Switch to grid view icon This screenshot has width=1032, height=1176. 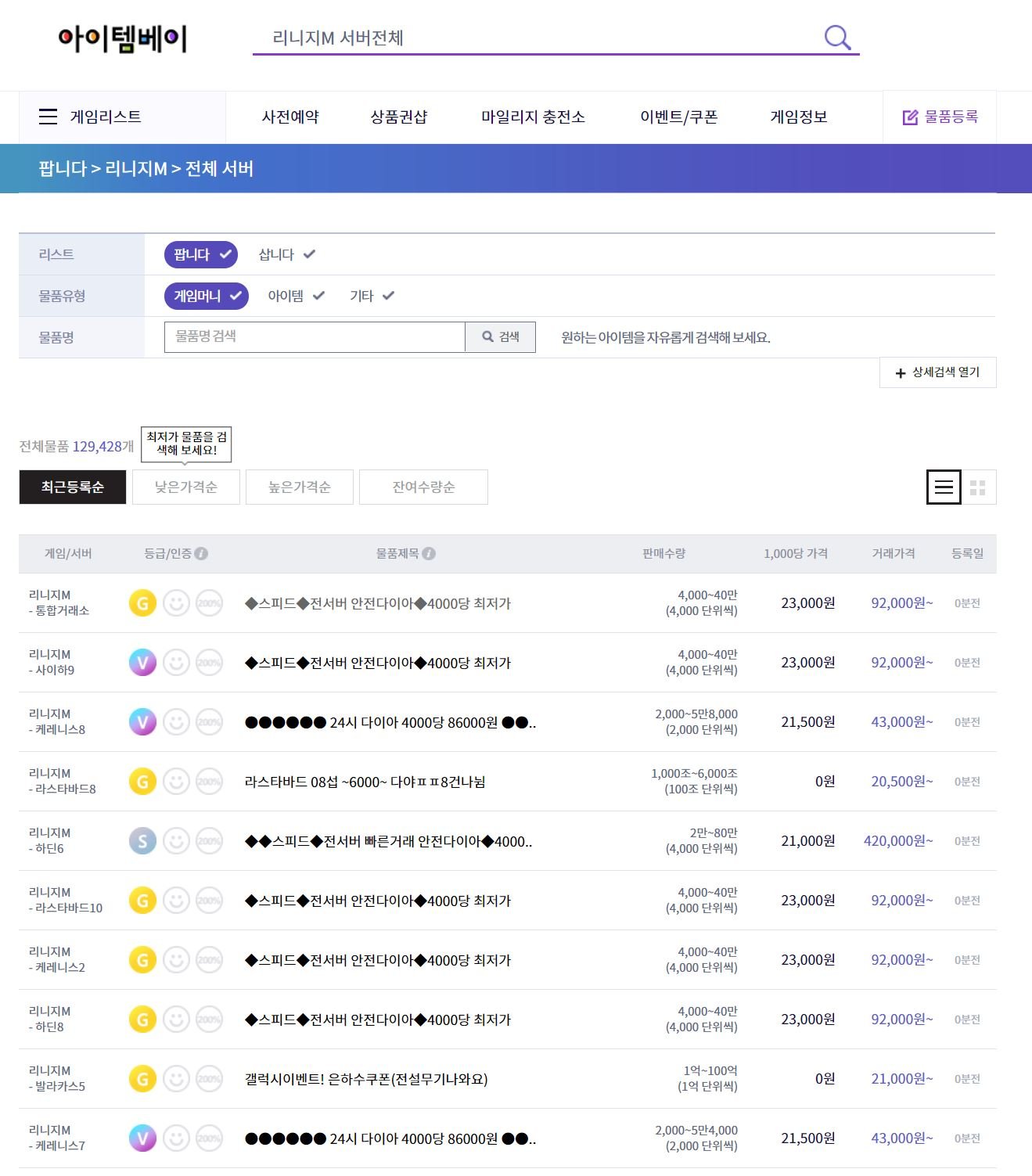pyautogui.click(x=978, y=487)
